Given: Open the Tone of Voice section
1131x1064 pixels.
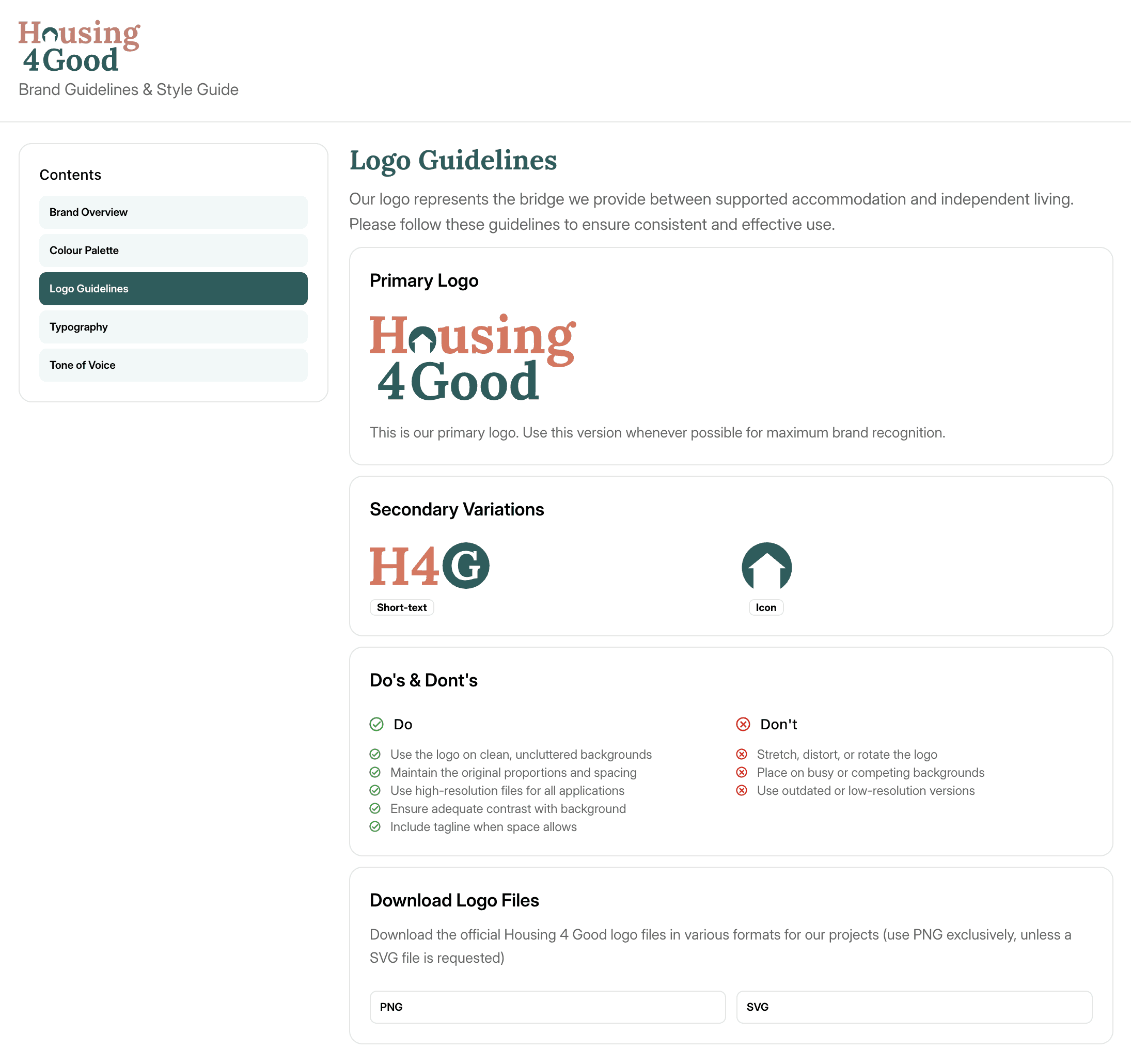Looking at the screenshot, I should 173,365.
